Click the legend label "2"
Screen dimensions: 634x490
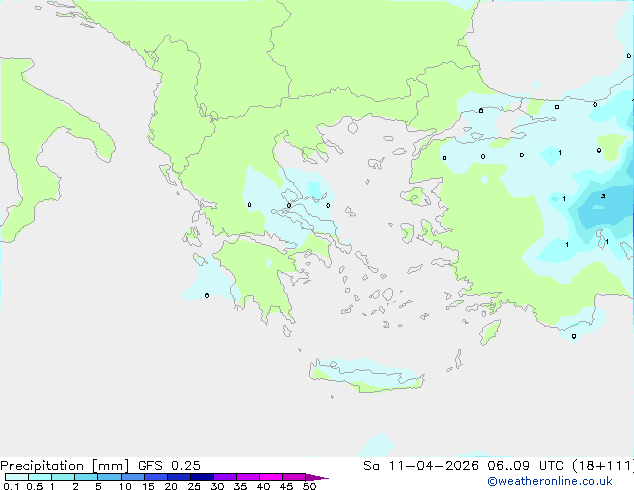point(75,486)
